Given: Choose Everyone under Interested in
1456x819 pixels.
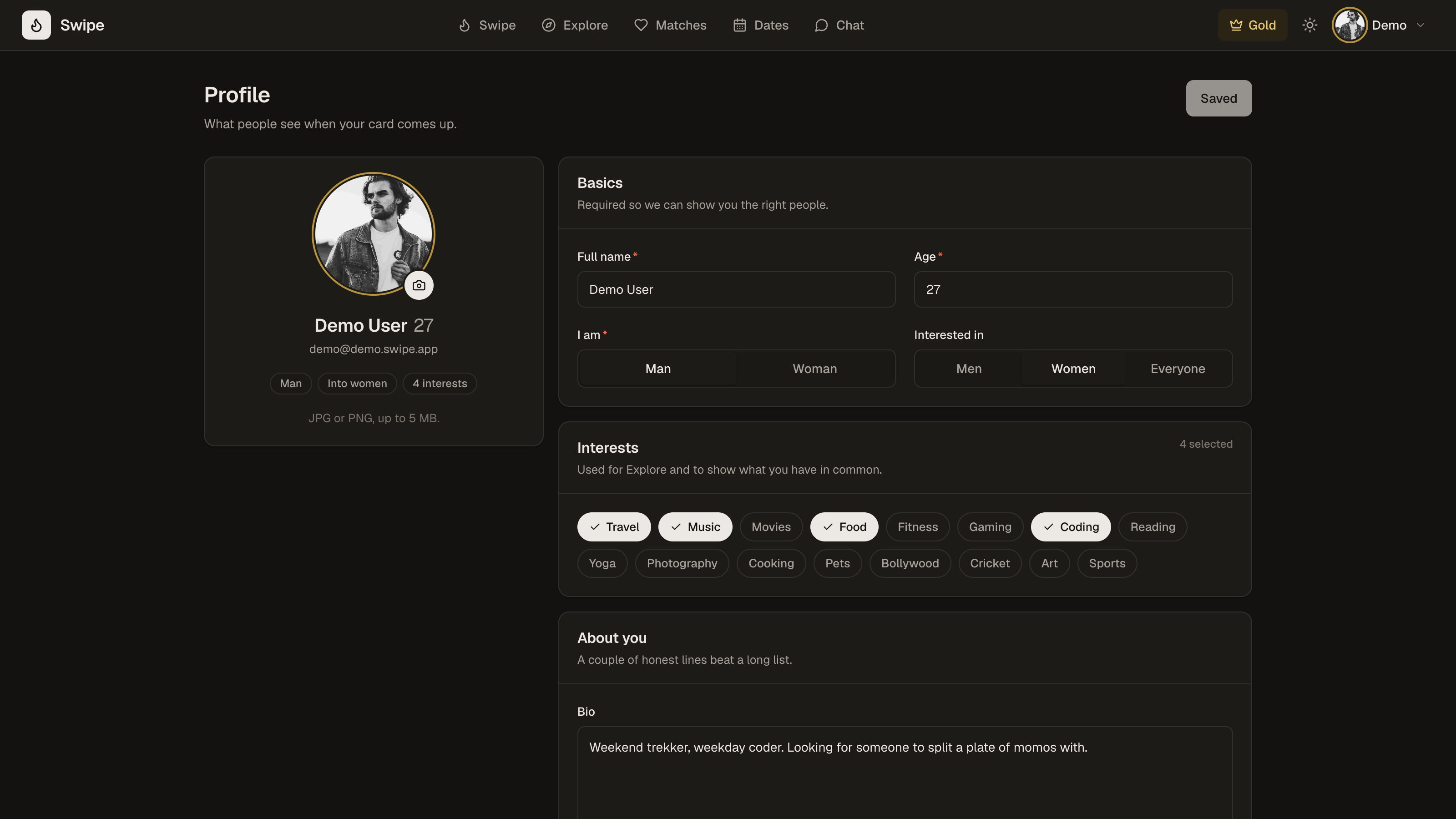Looking at the screenshot, I should point(1178,369).
